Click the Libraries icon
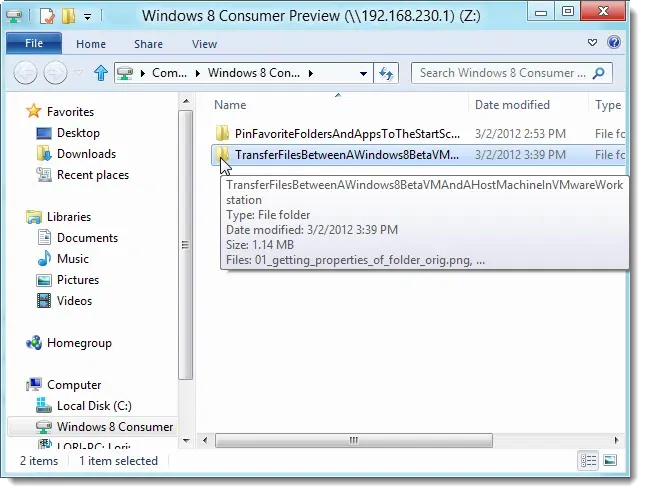Viewport: 645px width, 493px height. [x=33, y=217]
